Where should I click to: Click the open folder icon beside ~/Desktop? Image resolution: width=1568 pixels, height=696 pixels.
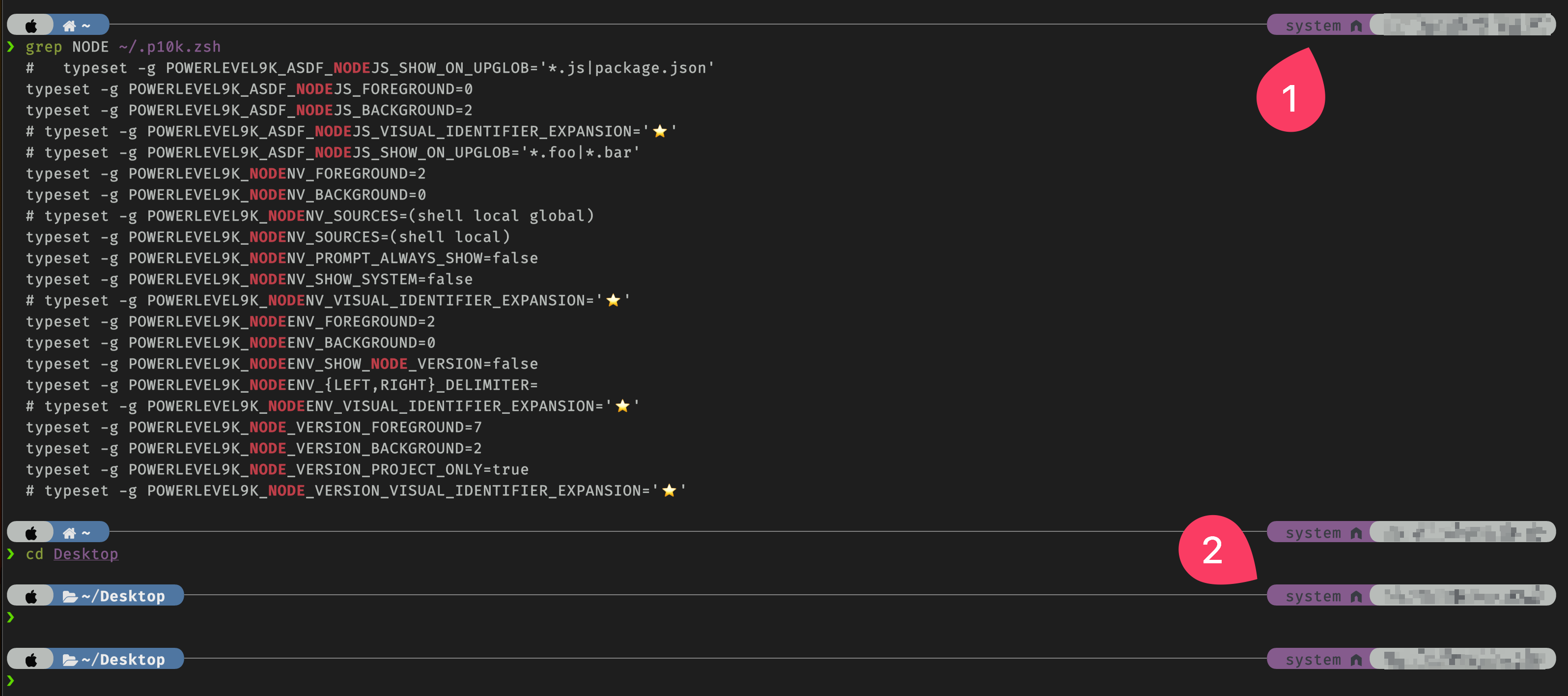[69, 596]
